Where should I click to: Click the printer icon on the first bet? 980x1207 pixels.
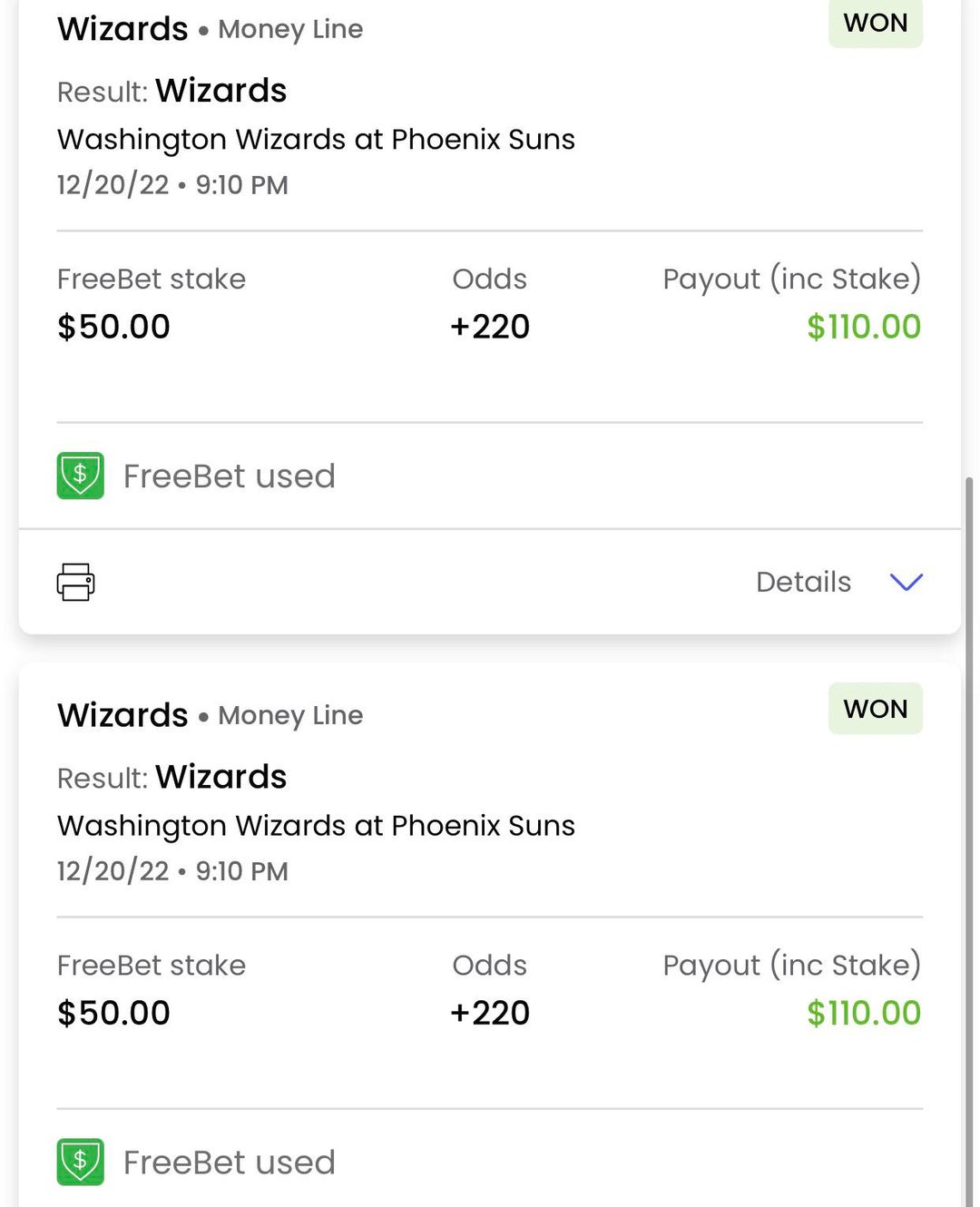[x=75, y=582]
